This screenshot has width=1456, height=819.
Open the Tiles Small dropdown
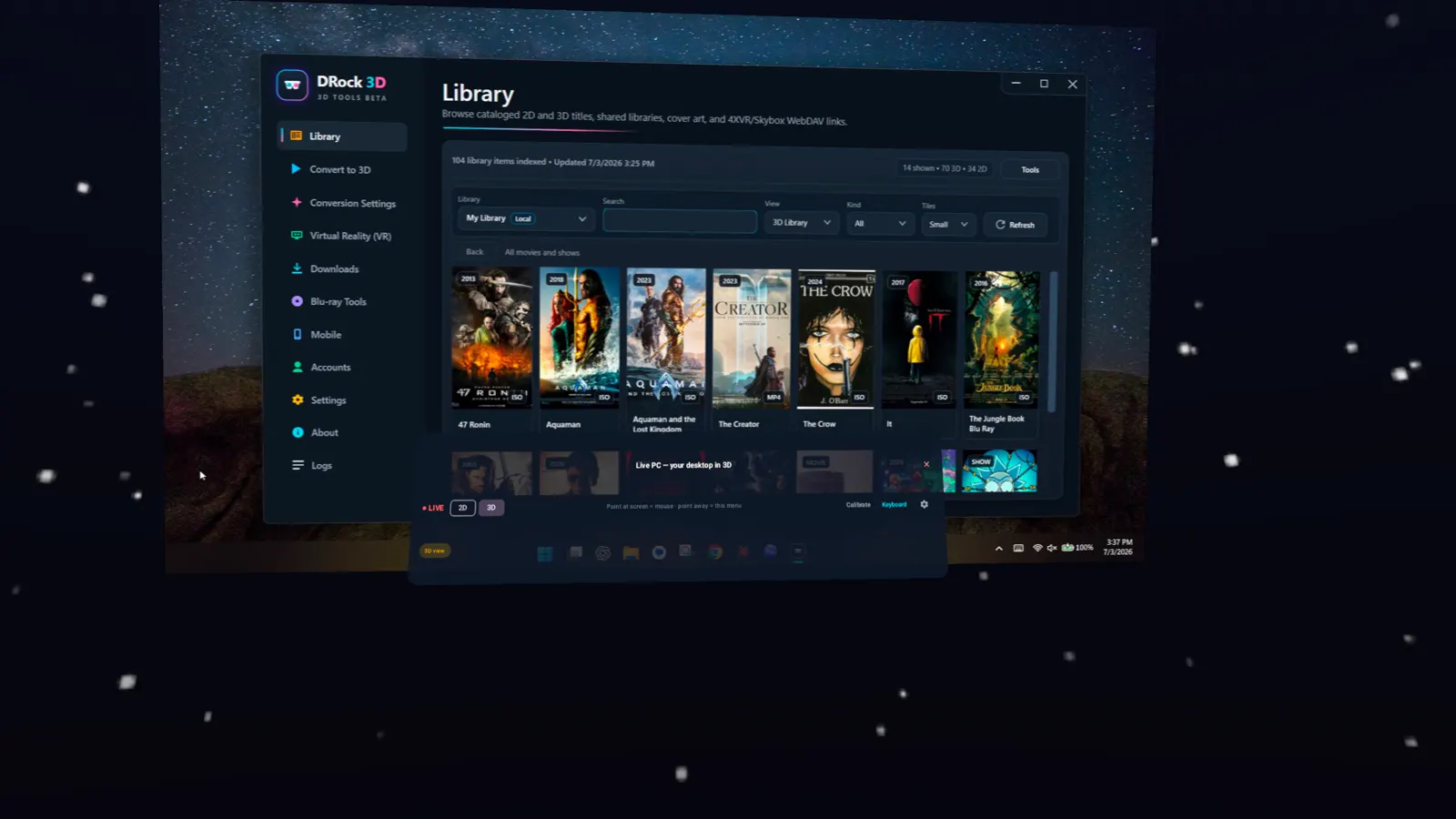tap(948, 224)
